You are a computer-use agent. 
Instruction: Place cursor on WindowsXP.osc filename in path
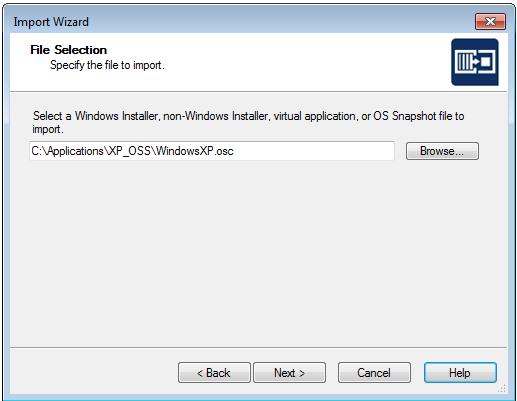click(x=195, y=151)
